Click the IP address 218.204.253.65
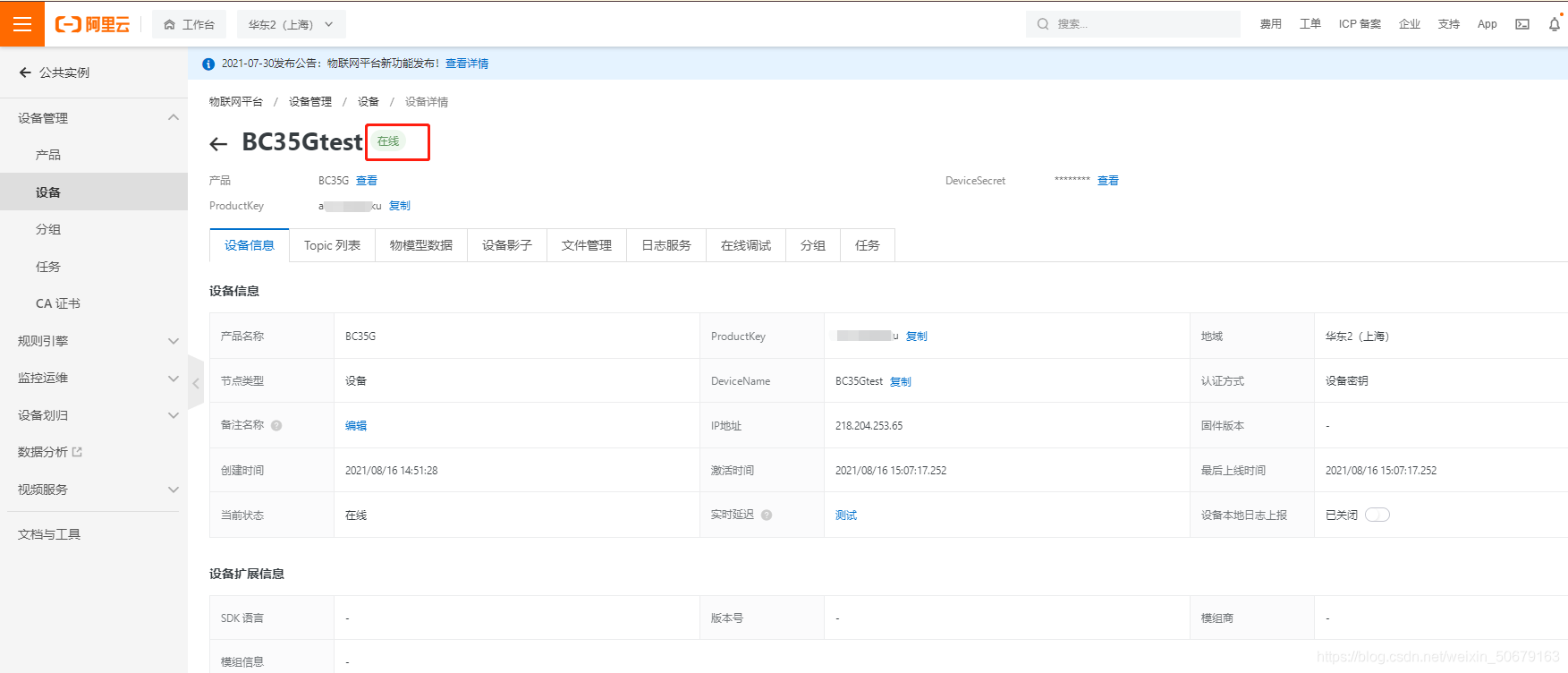This screenshot has height=673, width=1568. (x=869, y=426)
